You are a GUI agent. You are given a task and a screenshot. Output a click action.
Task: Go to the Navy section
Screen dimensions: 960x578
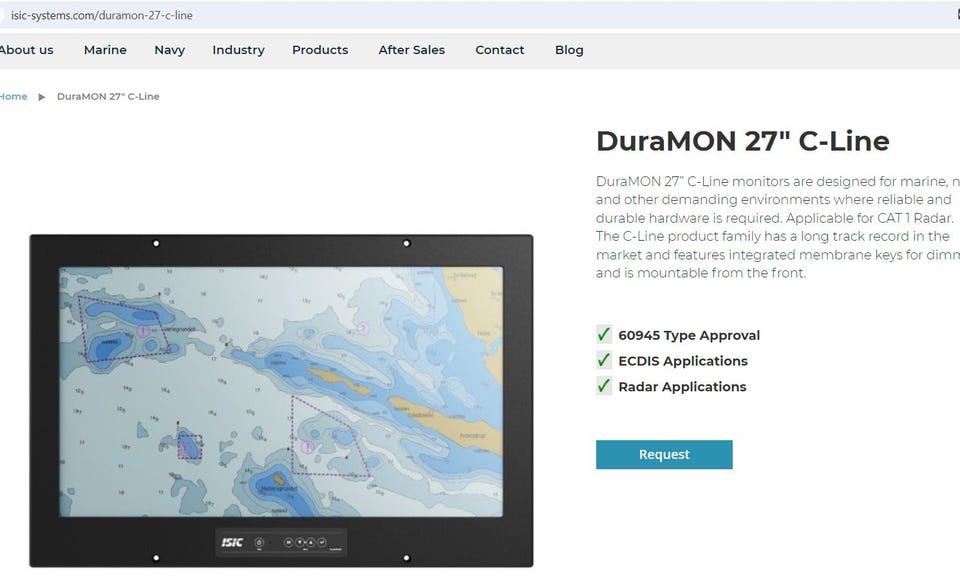tap(170, 50)
